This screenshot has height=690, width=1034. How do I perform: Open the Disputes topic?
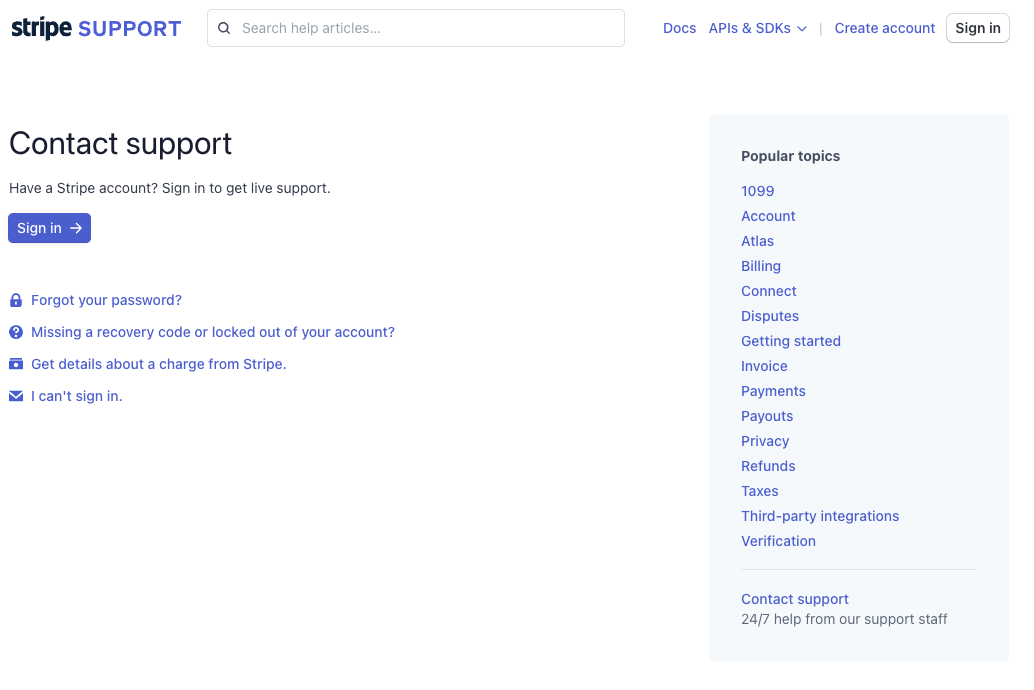click(x=770, y=317)
